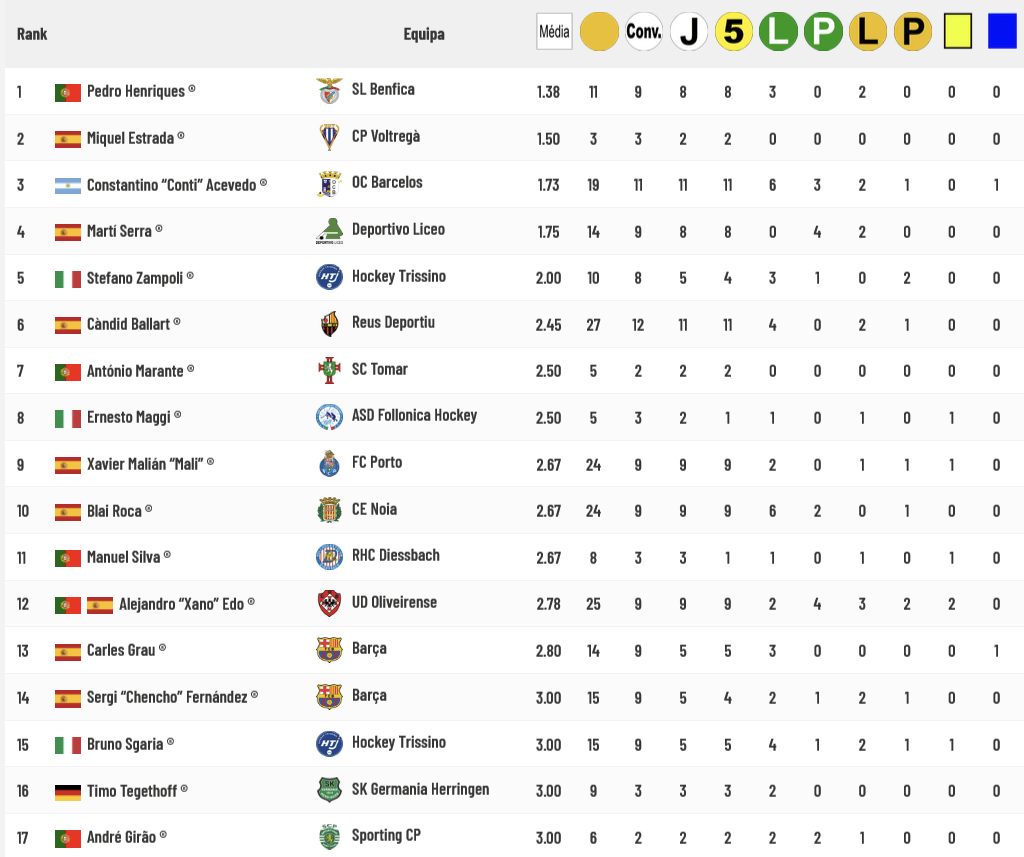Click the green P column icon
The width and height of the screenshot is (1024, 857).
[823, 32]
